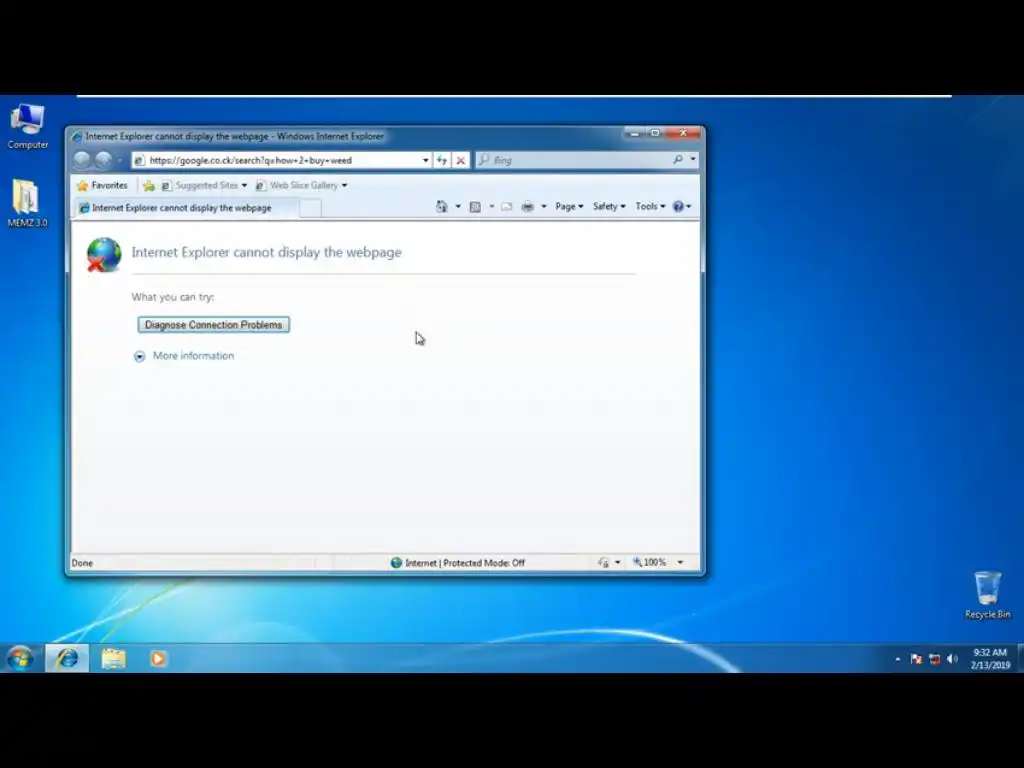Click the Add to Favorites bar star icon
The image size is (1024, 768).
point(149,186)
